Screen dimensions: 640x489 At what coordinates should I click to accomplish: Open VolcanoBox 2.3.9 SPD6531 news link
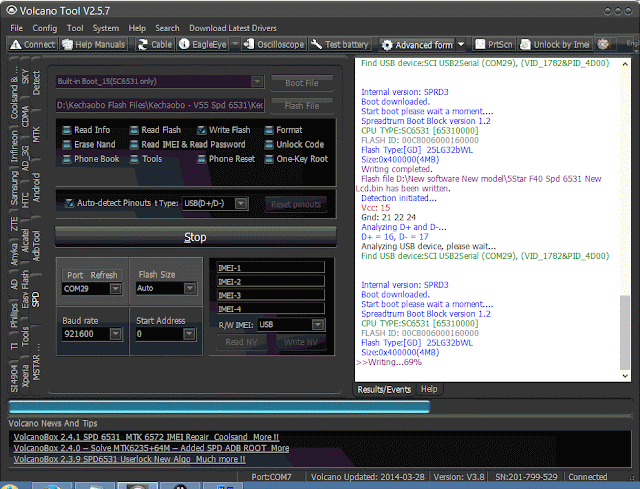pyautogui.click(x=129, y=459)
